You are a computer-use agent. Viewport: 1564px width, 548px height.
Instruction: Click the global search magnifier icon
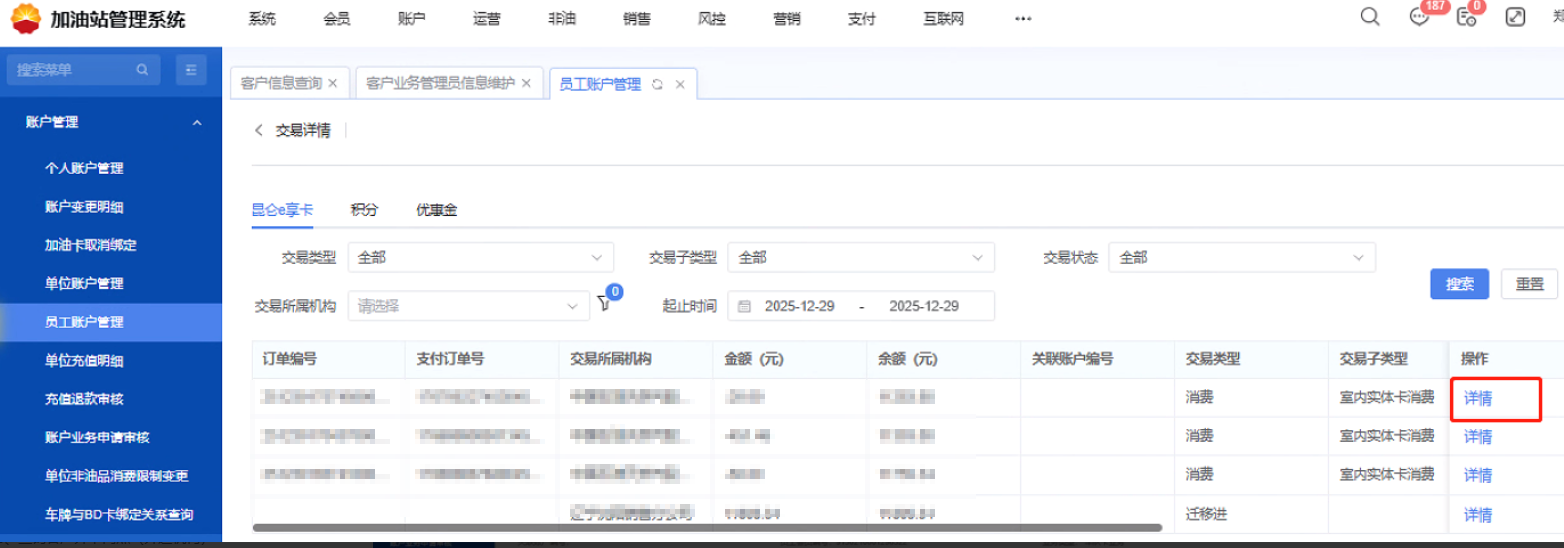[x=1370, y=17]
